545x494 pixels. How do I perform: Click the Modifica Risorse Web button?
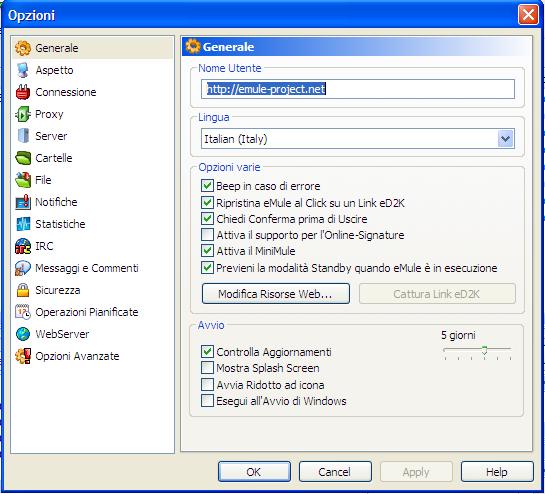(x=276, y=294)
